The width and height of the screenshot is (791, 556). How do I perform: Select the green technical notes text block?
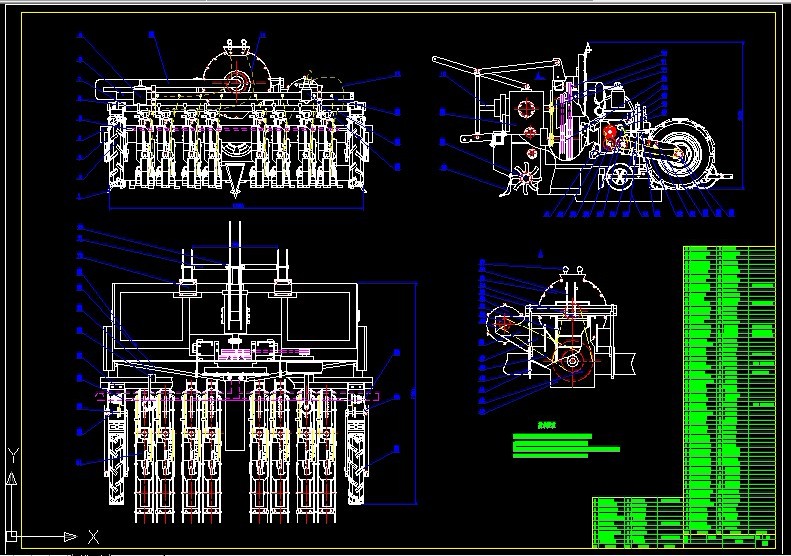tap(566, 446)
